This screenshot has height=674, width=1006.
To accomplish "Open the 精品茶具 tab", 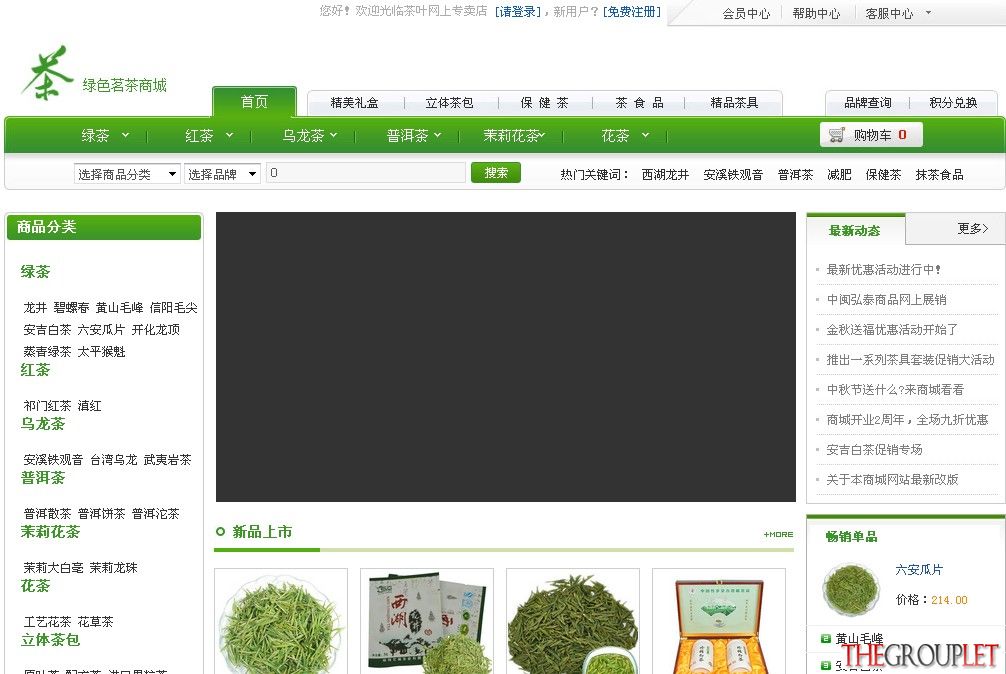I will pos(734,103).
